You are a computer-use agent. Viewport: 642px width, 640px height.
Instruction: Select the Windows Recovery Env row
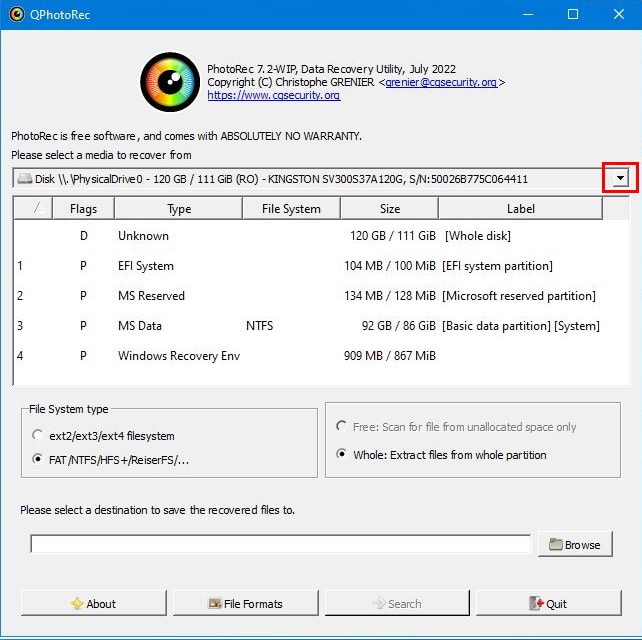point(321,355)
